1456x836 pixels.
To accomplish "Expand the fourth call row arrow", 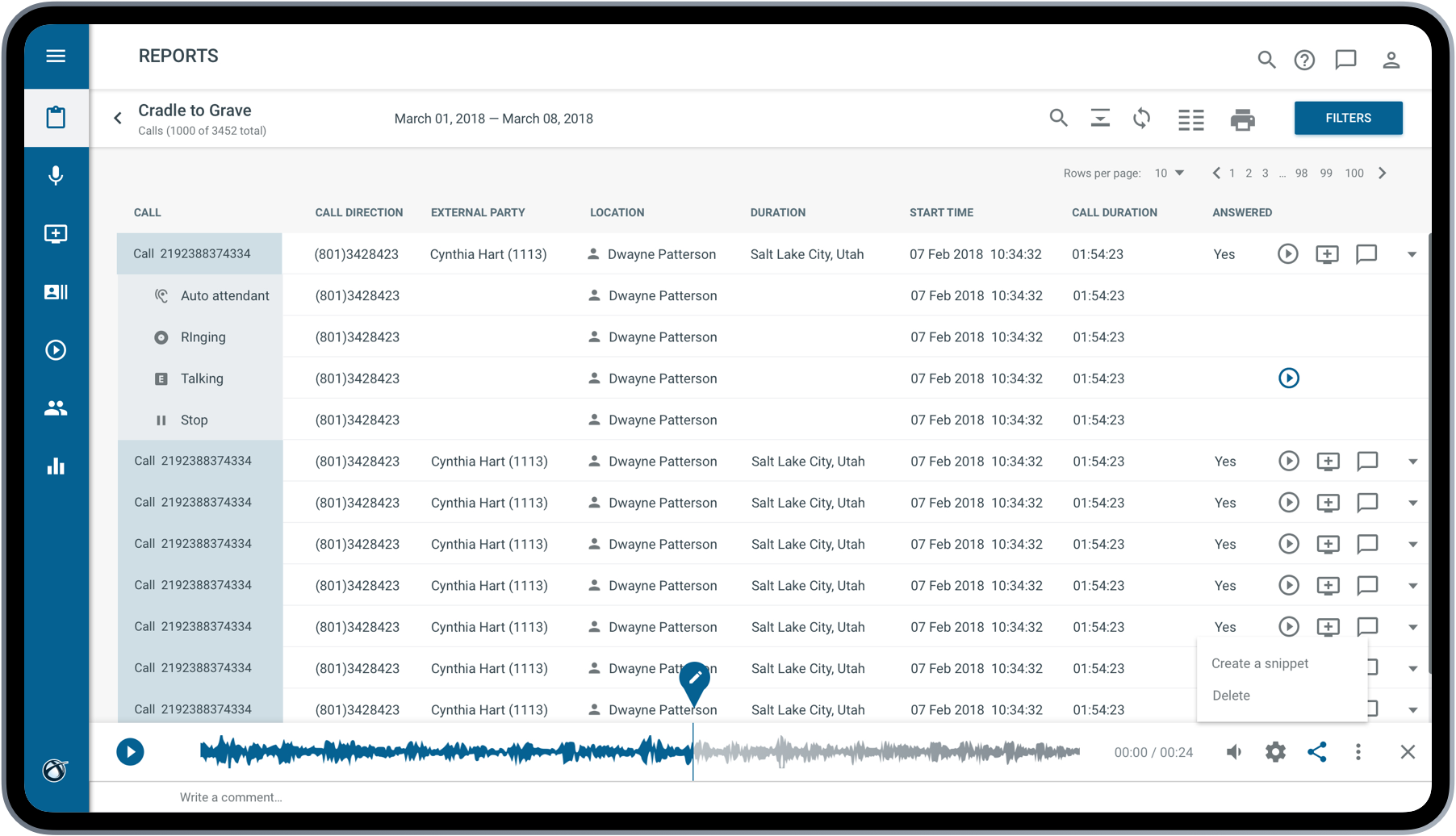I will click(1412, 545).
